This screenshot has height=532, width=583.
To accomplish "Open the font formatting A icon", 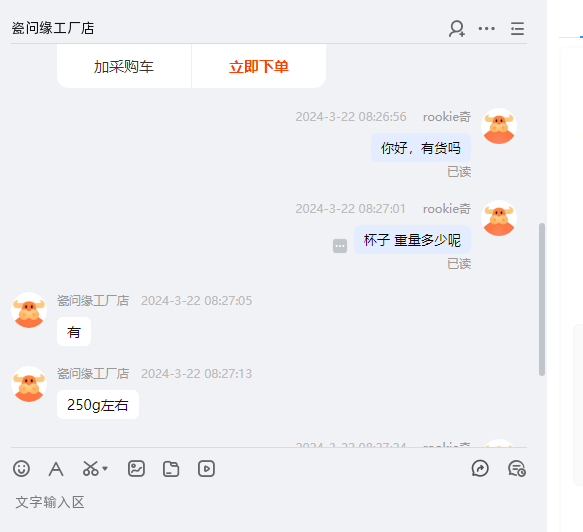I will point(56,469).
